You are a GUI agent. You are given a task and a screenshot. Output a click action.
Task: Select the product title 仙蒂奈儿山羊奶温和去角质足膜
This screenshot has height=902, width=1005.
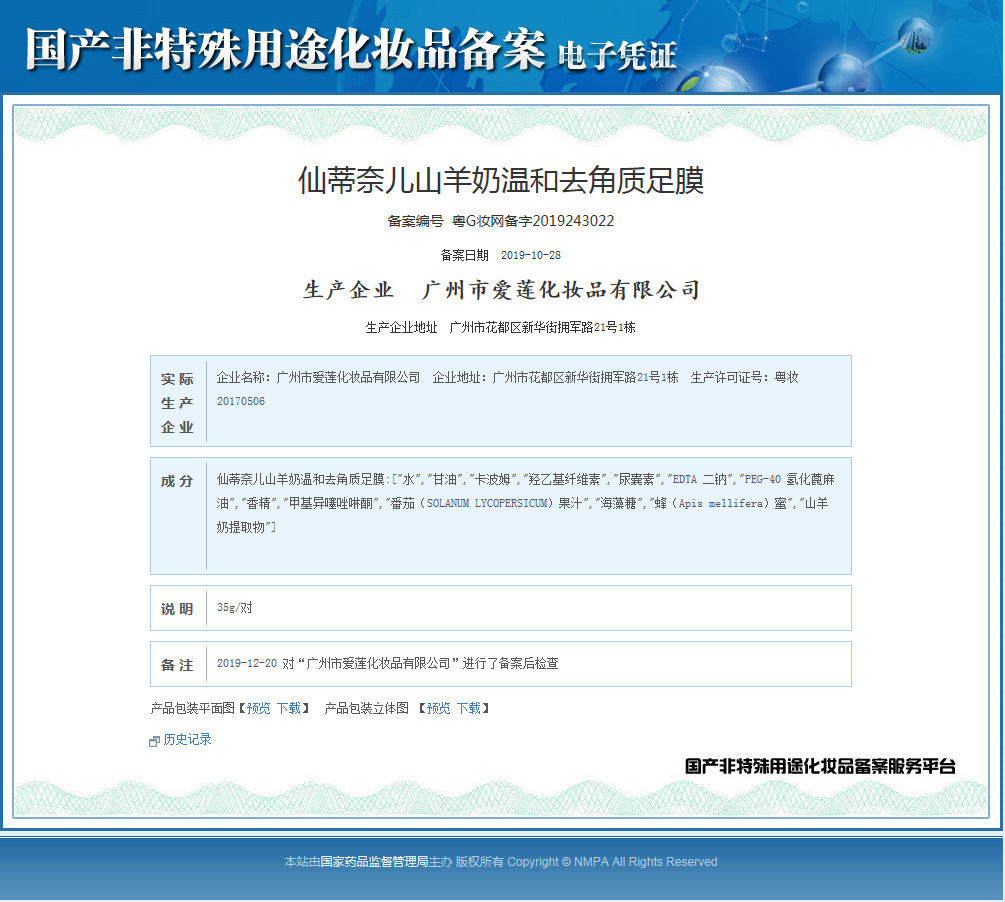pos(501,180)
